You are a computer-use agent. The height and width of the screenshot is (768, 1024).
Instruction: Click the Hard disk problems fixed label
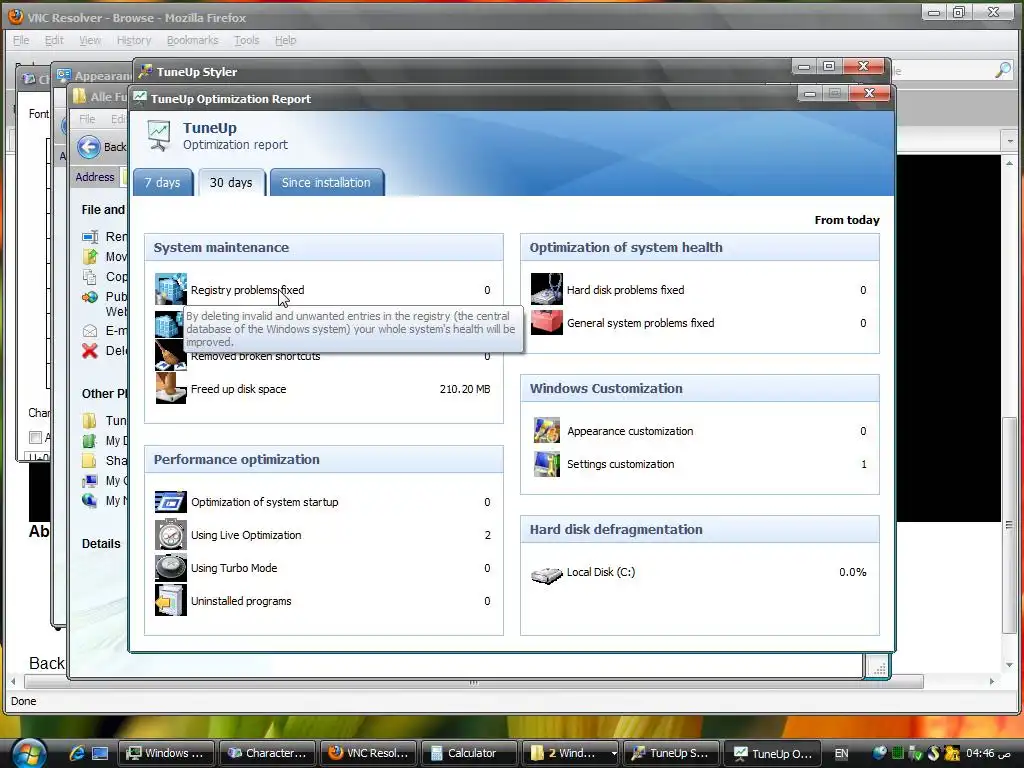626,290
